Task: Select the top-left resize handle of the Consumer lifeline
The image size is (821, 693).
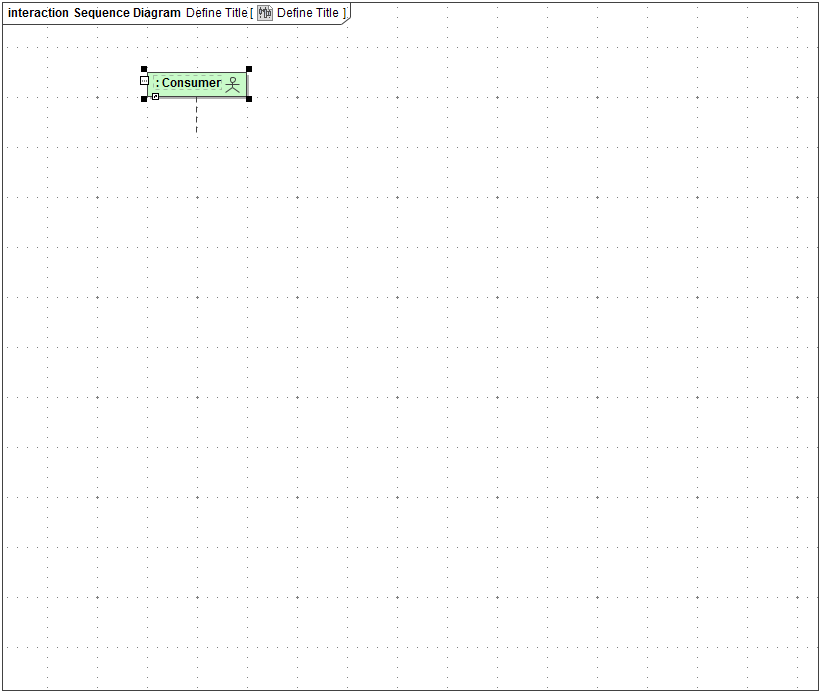Action: click(144, 69)
